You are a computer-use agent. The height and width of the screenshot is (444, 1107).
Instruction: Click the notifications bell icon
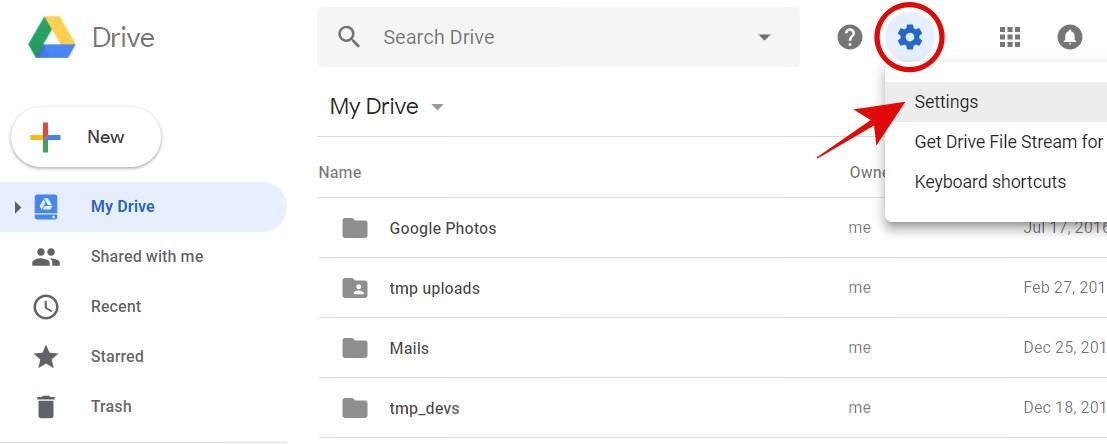(1070, 37)
